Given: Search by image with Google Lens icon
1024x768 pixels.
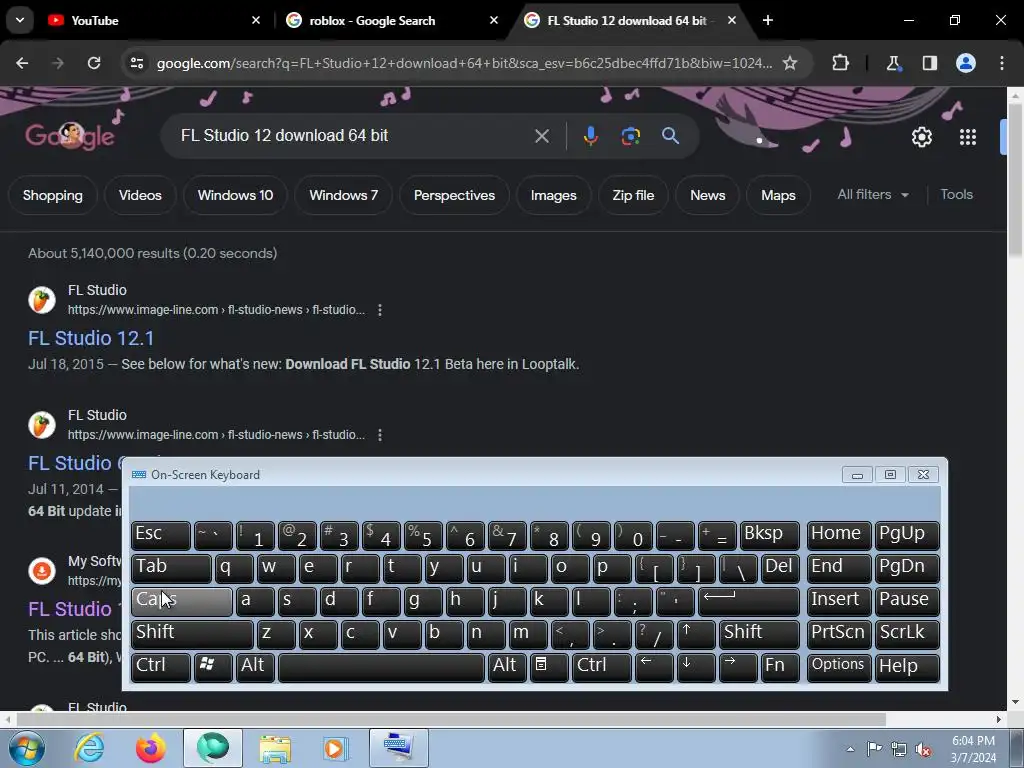Looking at the screenshot, I should (x=630, y=136).
